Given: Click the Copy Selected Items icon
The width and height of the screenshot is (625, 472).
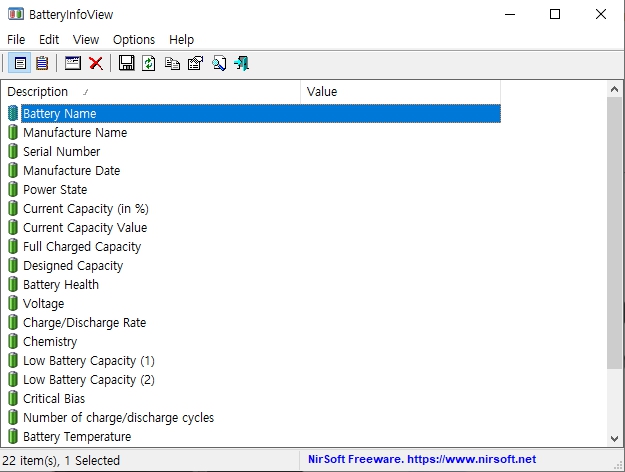Looking at the screenshot, I should click(x=172, y=63).
